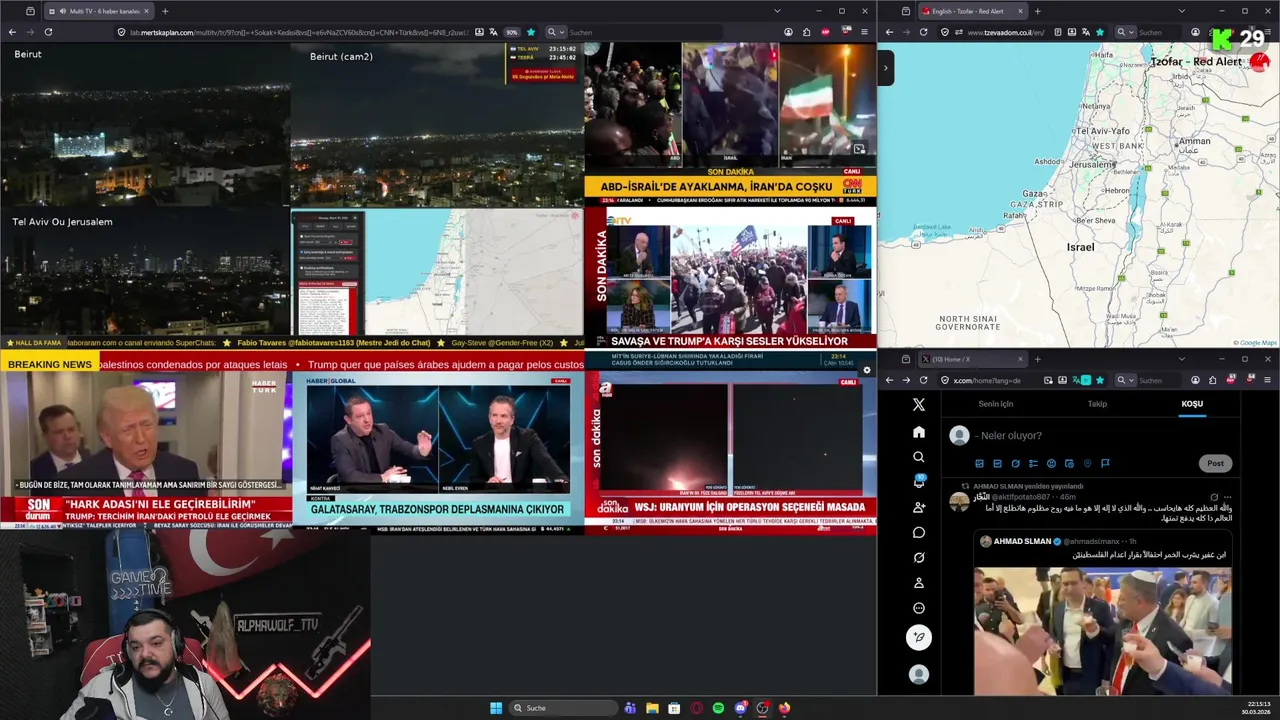1280x720 pixels.
Task: Reload the Tzofar Red Alert page
Action: tap(923, 32)
